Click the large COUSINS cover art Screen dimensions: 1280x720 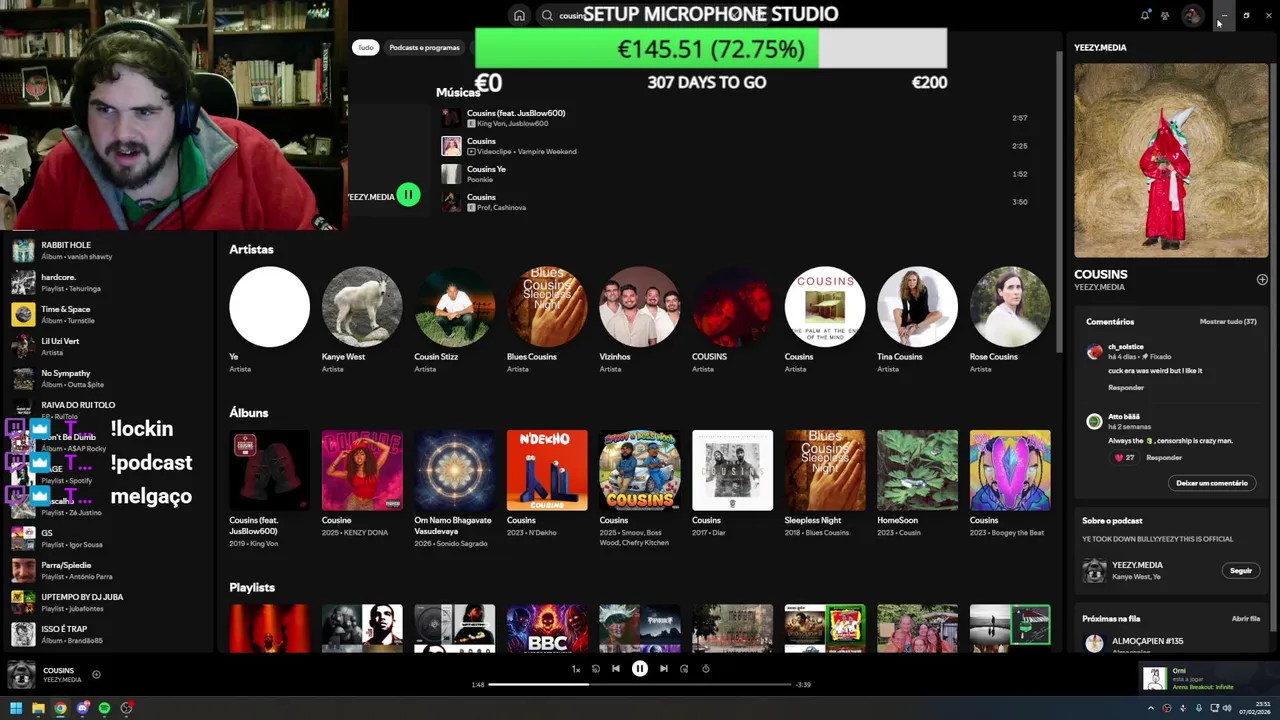coord(1171,160)
